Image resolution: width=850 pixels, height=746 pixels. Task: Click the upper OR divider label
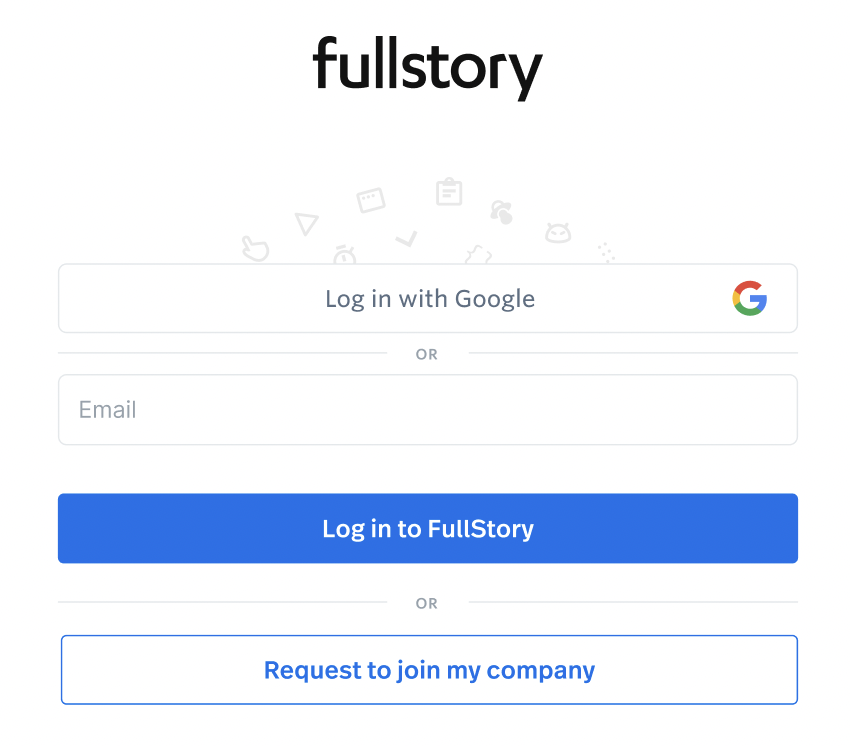coord(427,354)
